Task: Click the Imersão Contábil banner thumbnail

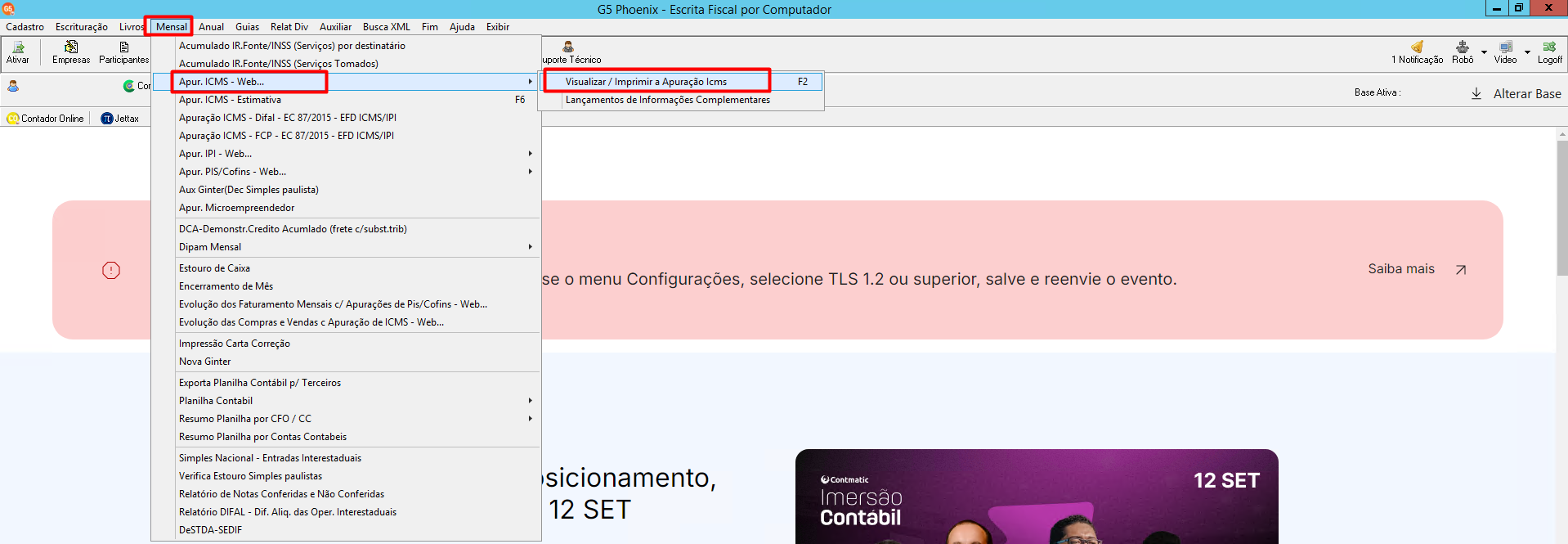Action: (x=1037, y=497)
